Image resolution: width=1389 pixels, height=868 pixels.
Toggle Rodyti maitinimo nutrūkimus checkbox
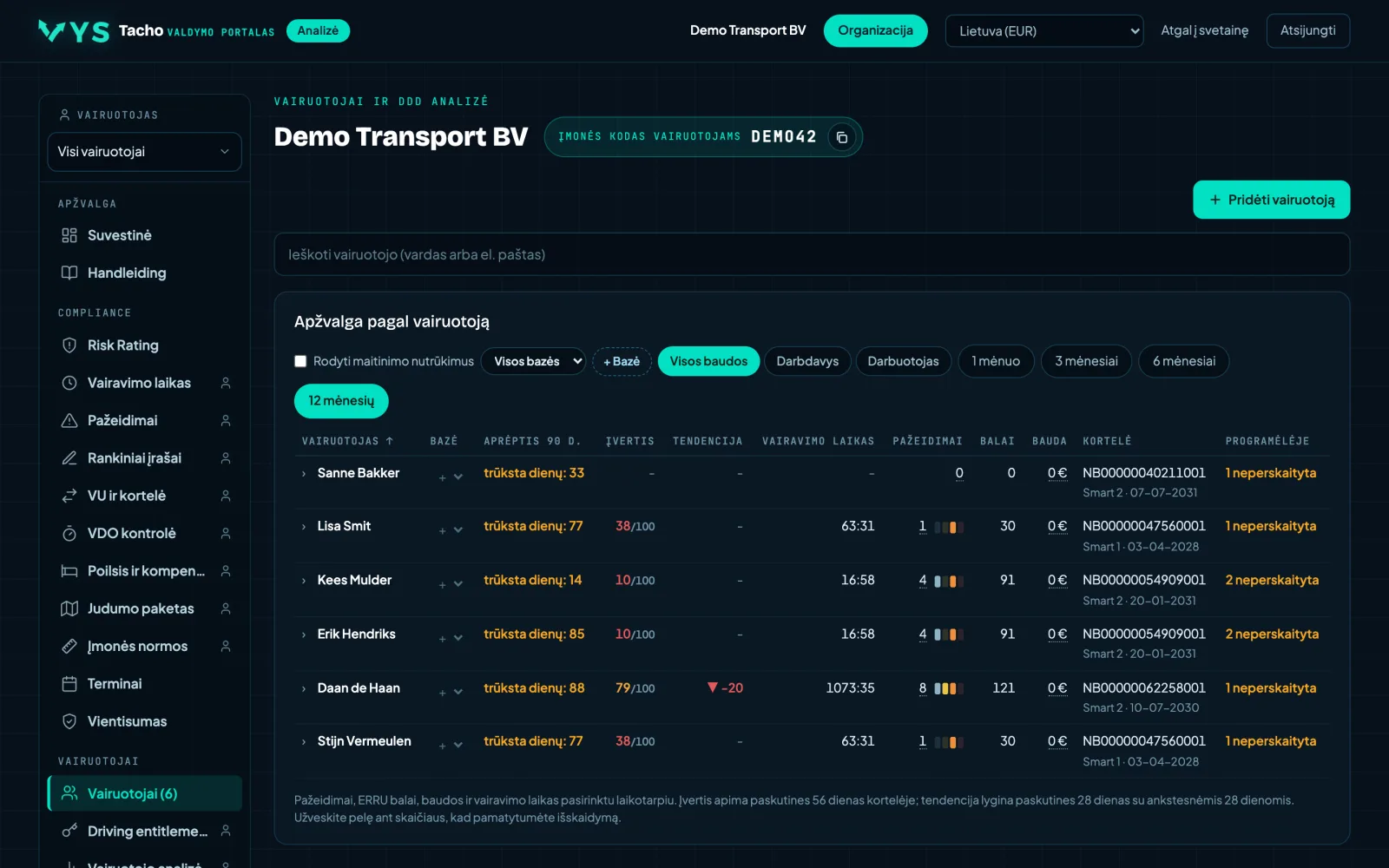[300, 361]
